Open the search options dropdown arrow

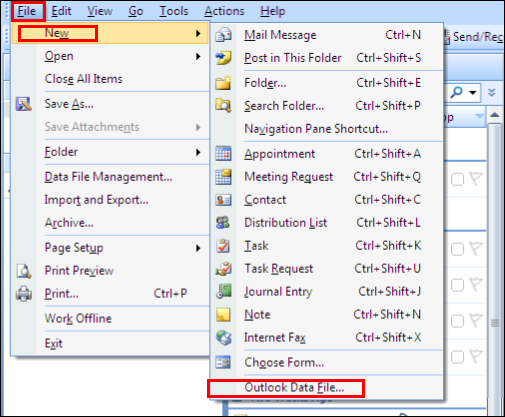[472, 92]
